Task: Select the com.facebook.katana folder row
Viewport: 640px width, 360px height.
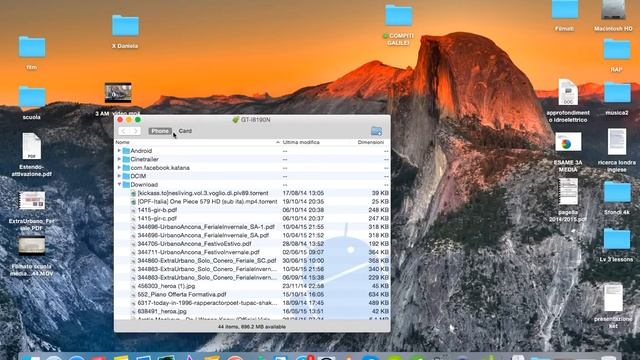Action: 252,168
